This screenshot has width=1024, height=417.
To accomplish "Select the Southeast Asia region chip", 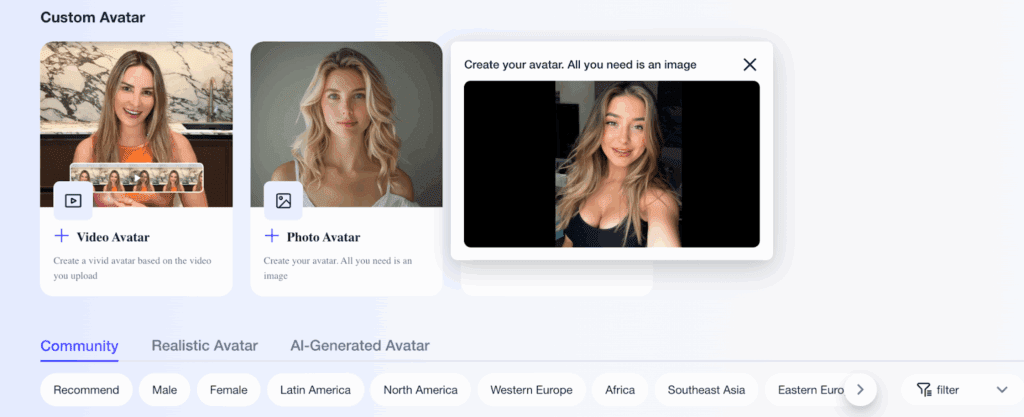I will (x=706, y=390).
